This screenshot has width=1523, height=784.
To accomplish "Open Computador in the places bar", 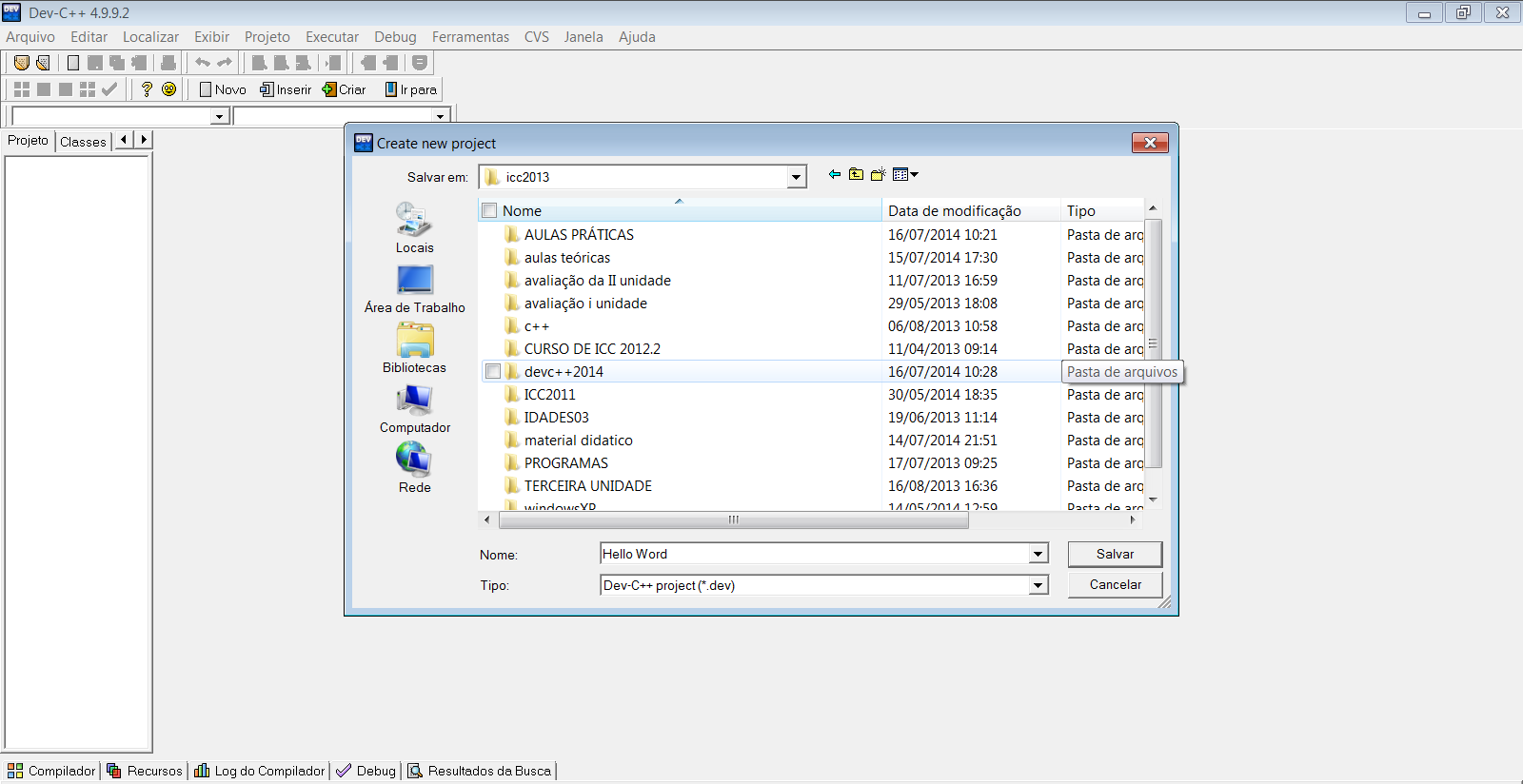I will click(414, 408).
